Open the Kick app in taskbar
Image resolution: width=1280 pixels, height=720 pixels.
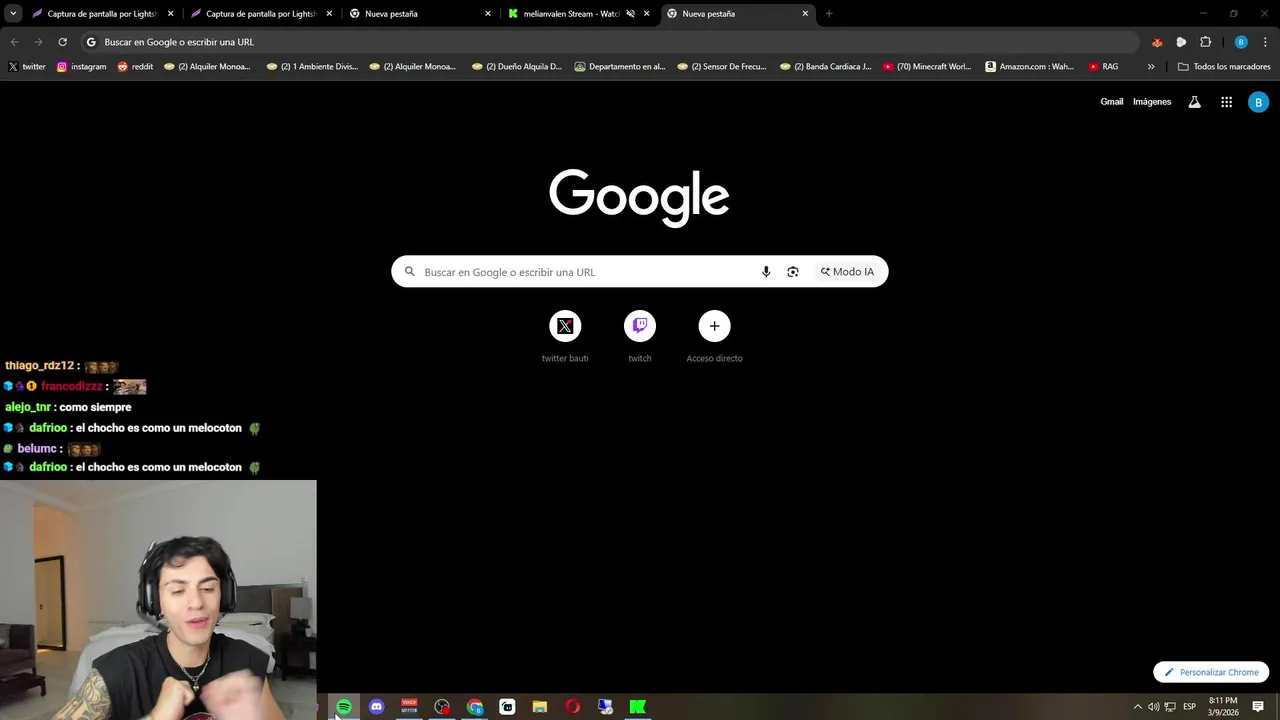[x=637, y=707]
